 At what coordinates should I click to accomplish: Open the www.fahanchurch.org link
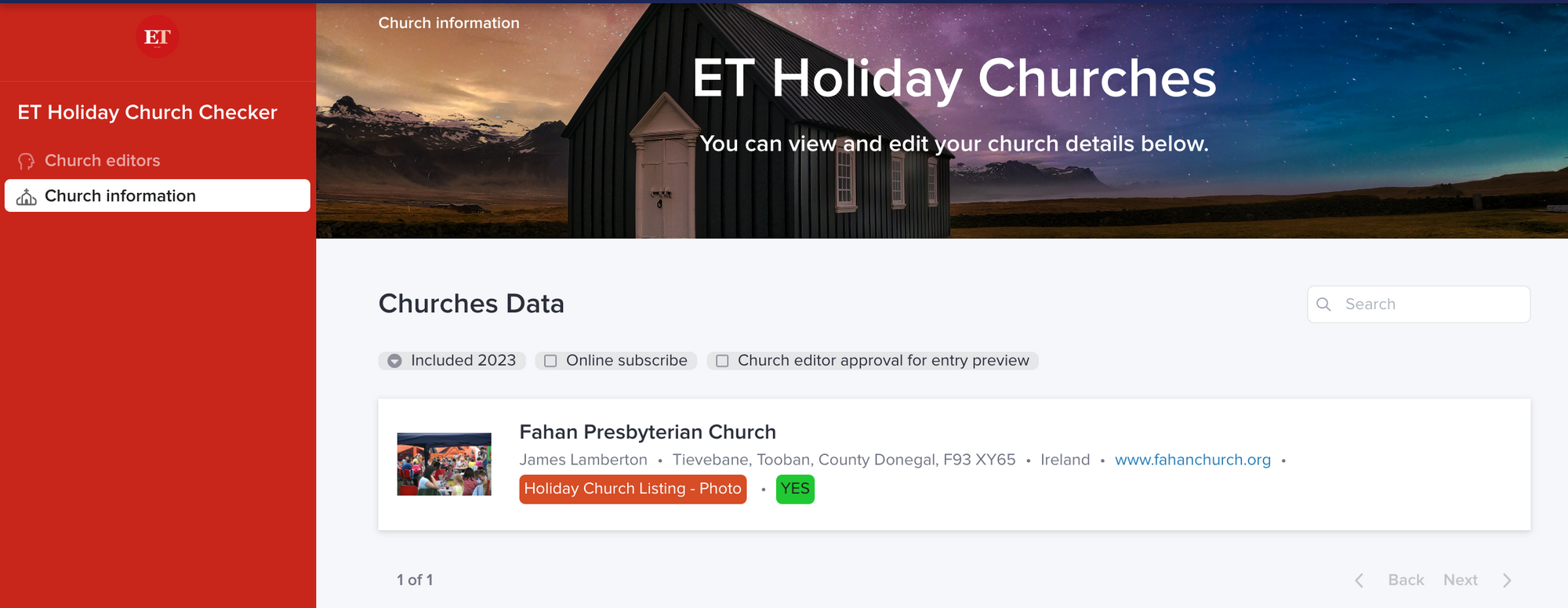coord(1192,460)
